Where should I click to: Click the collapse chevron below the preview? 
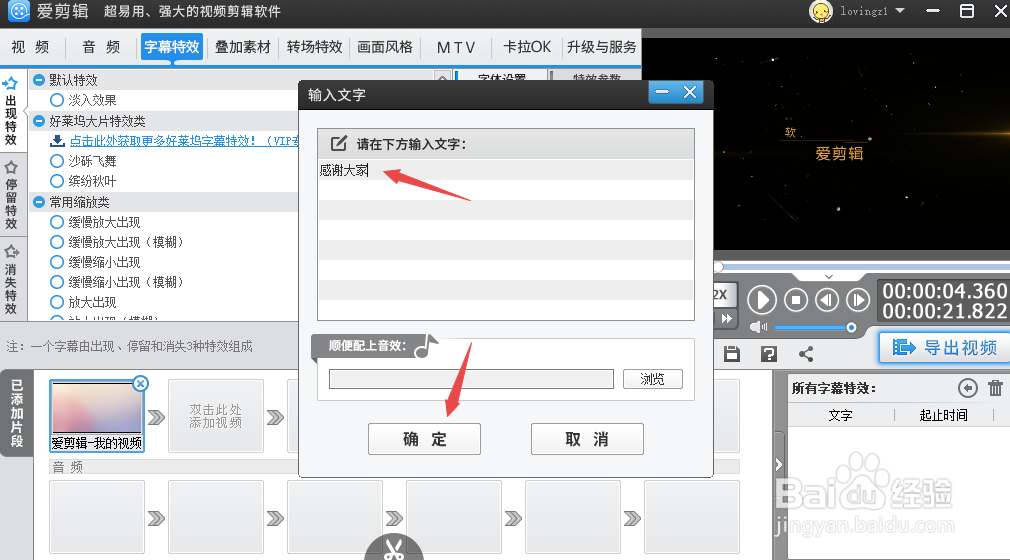coord(829,277)
